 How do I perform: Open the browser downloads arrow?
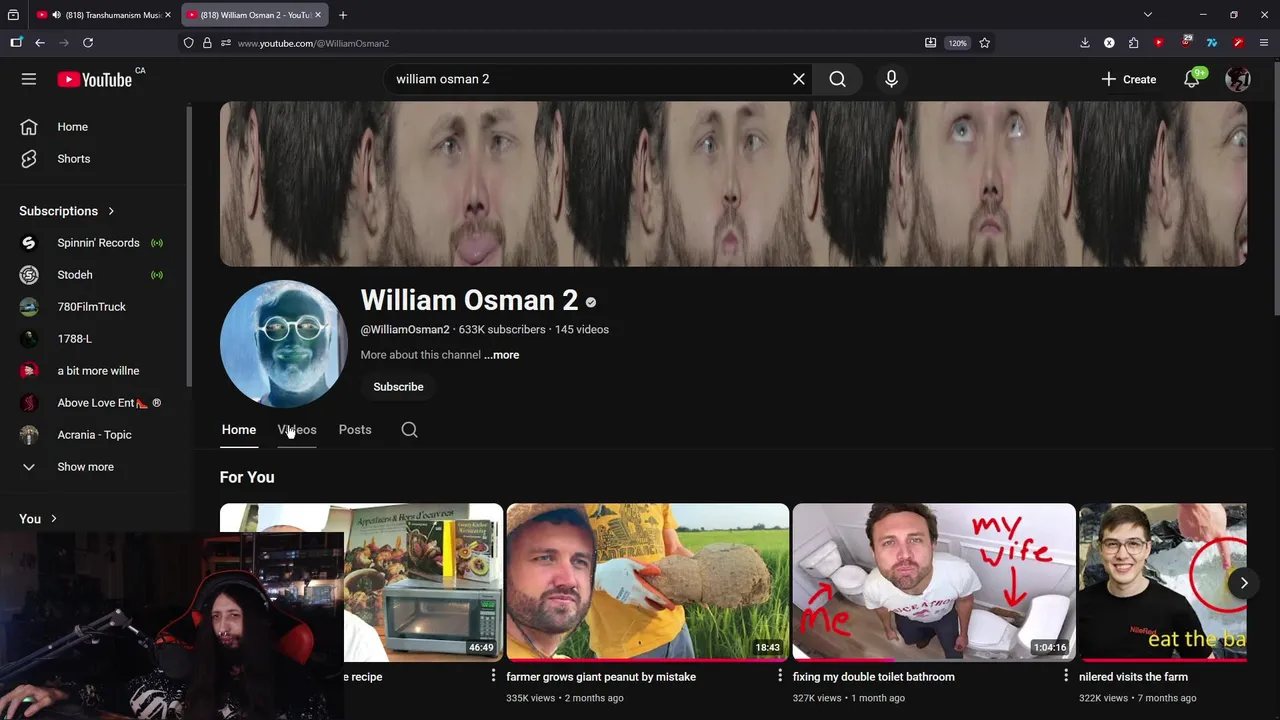pos(1085,43)
